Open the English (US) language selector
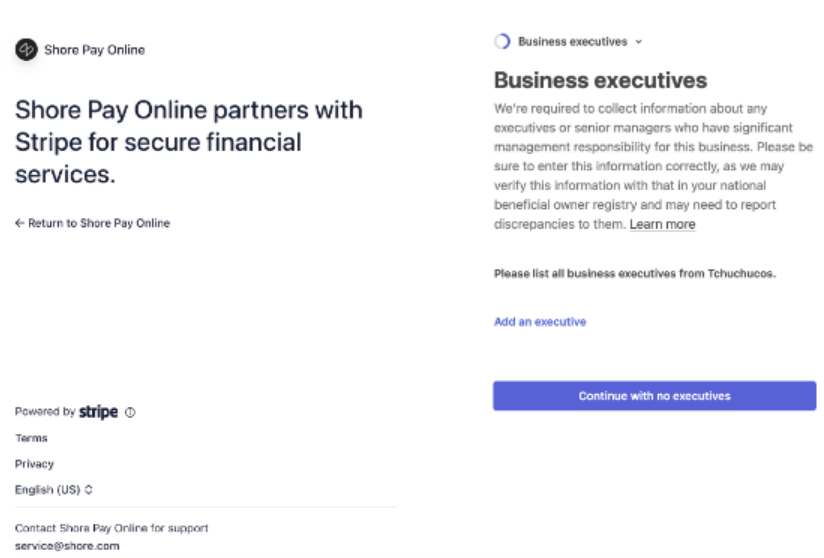Viewport: 824px width, 558px height. (48, 490)
